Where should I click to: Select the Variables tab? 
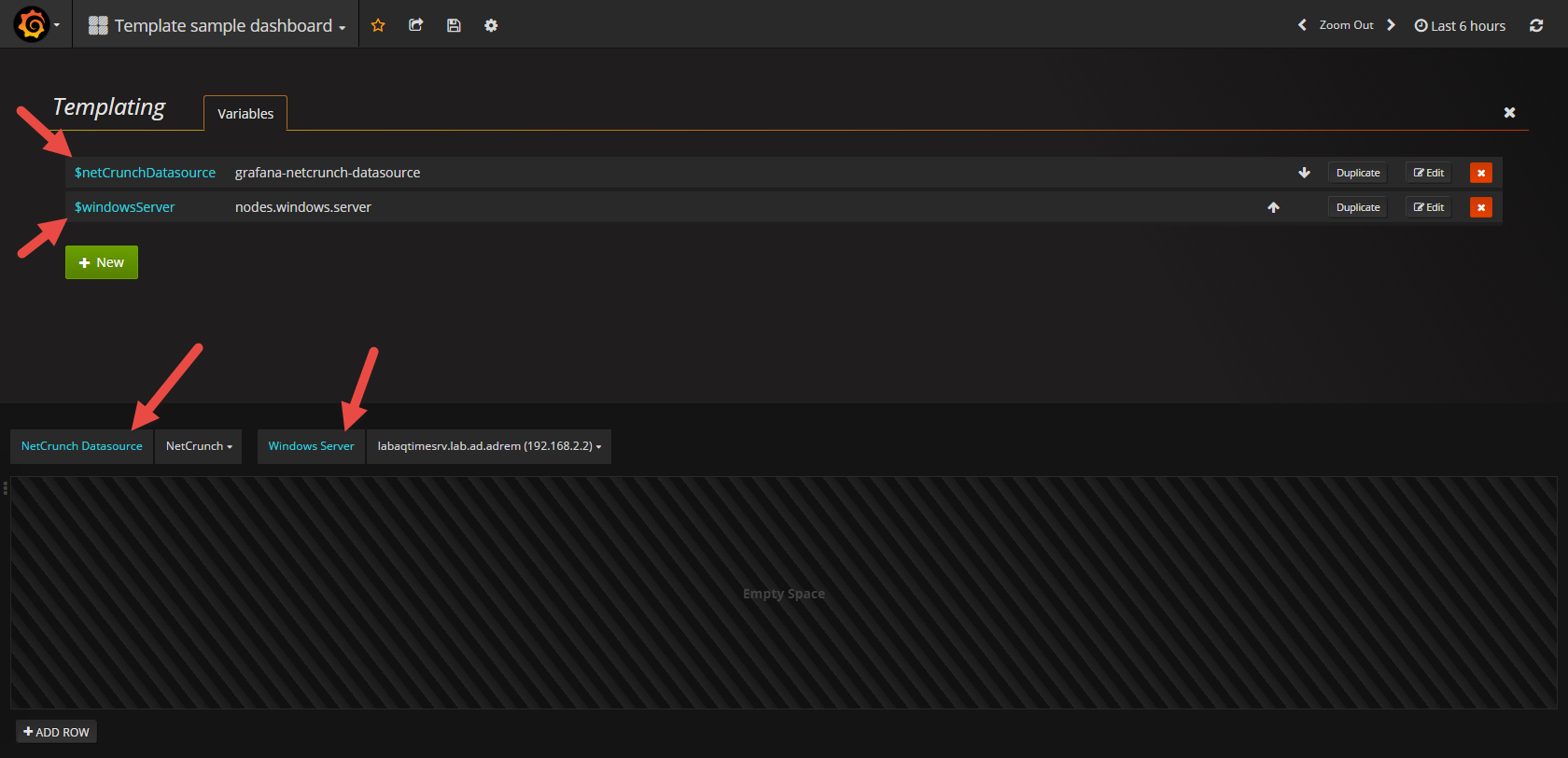(x=245, y=113)
